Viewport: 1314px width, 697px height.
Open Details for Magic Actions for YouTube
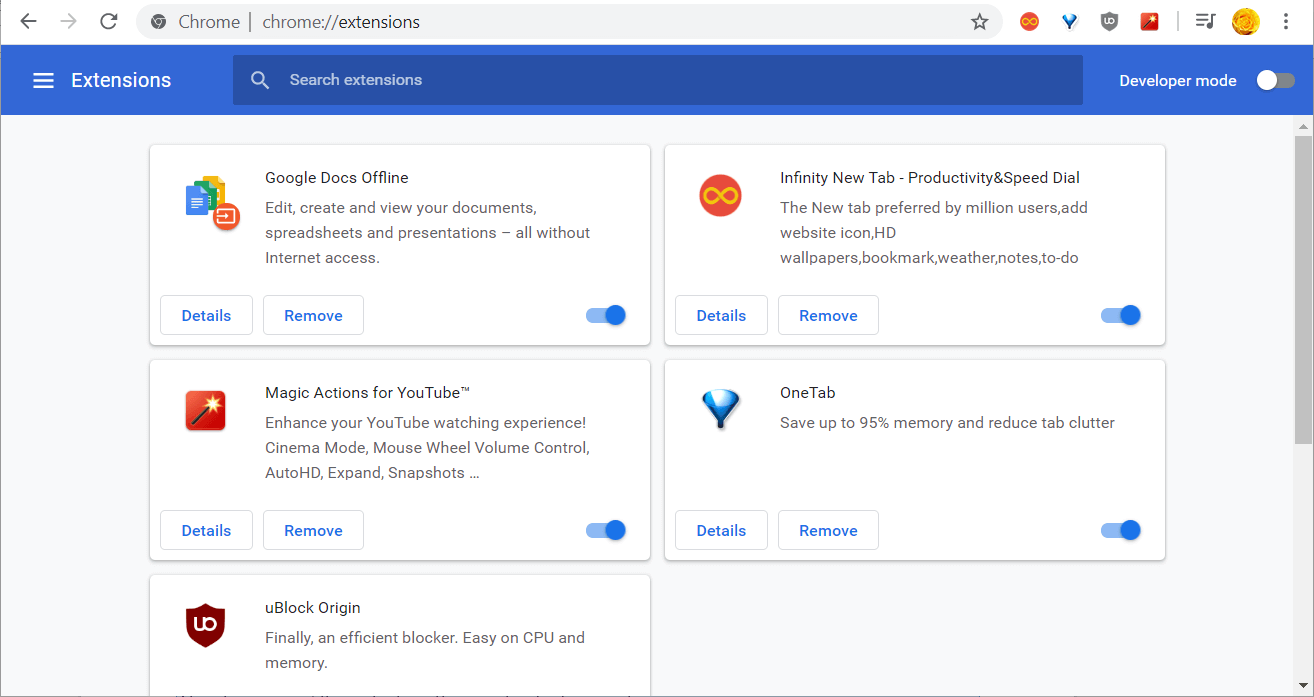206,530
